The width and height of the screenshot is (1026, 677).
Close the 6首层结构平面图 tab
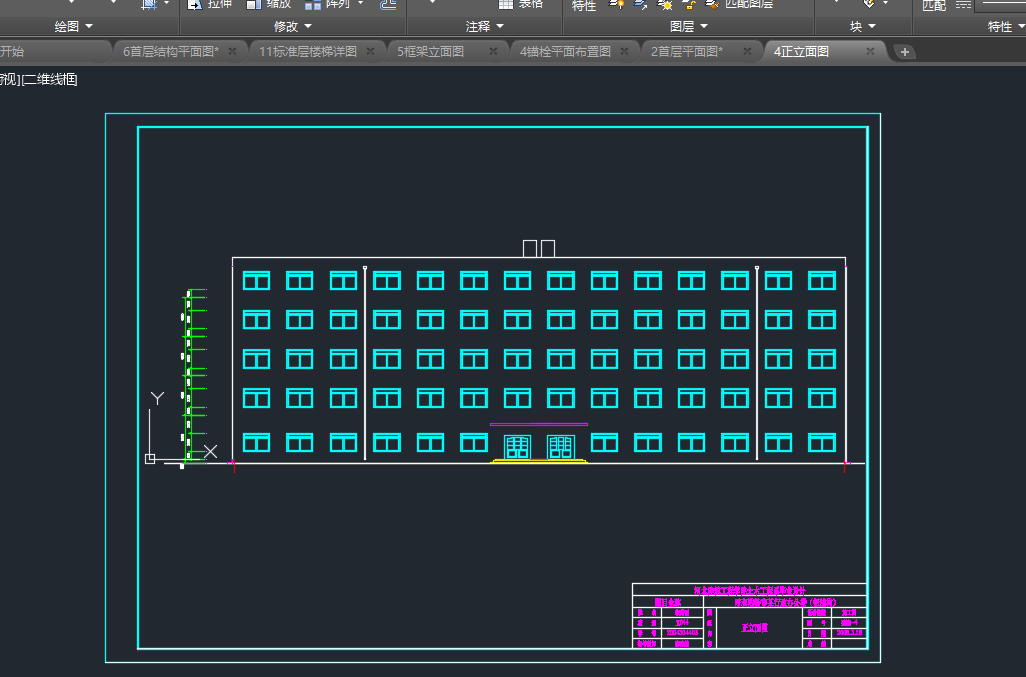coord(232,51)
